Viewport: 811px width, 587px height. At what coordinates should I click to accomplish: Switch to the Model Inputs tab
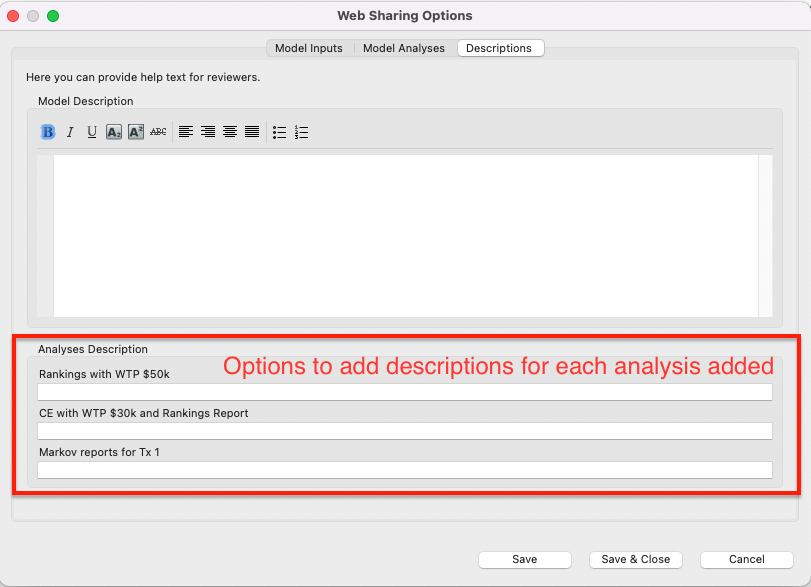coord(309,48)
